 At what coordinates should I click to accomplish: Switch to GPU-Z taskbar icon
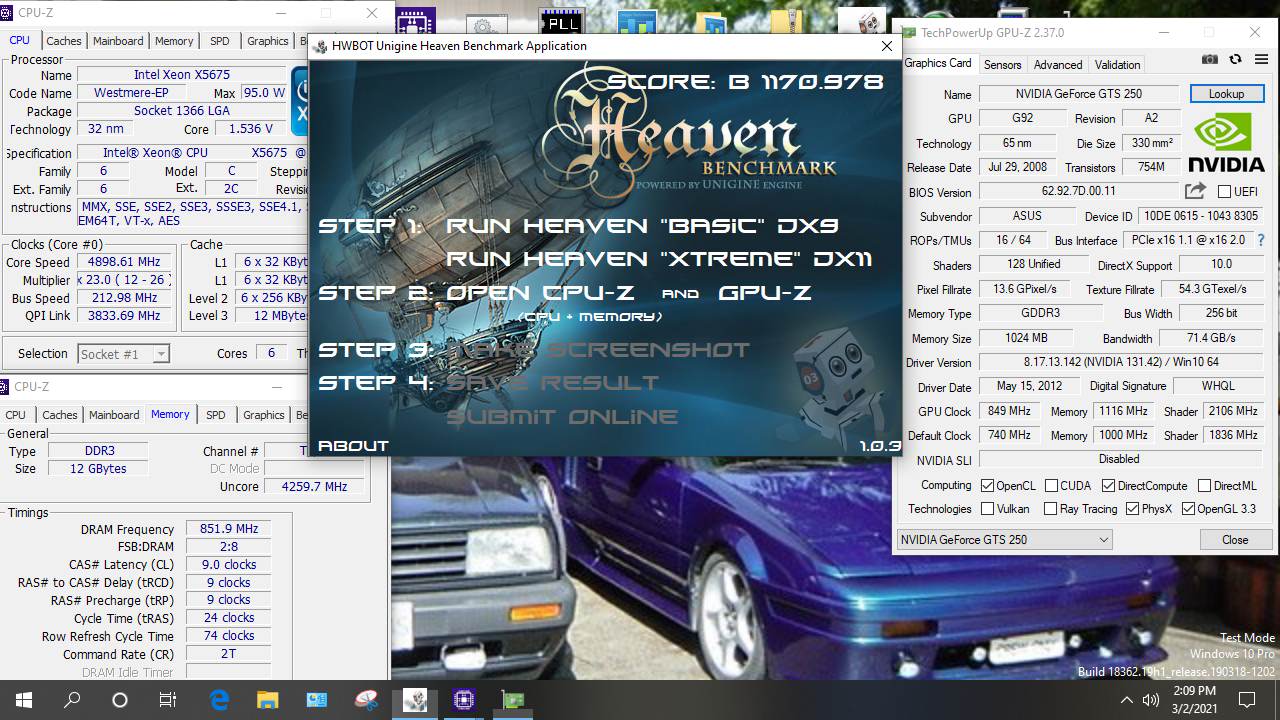pyautogui.click(x=512, y=700)
